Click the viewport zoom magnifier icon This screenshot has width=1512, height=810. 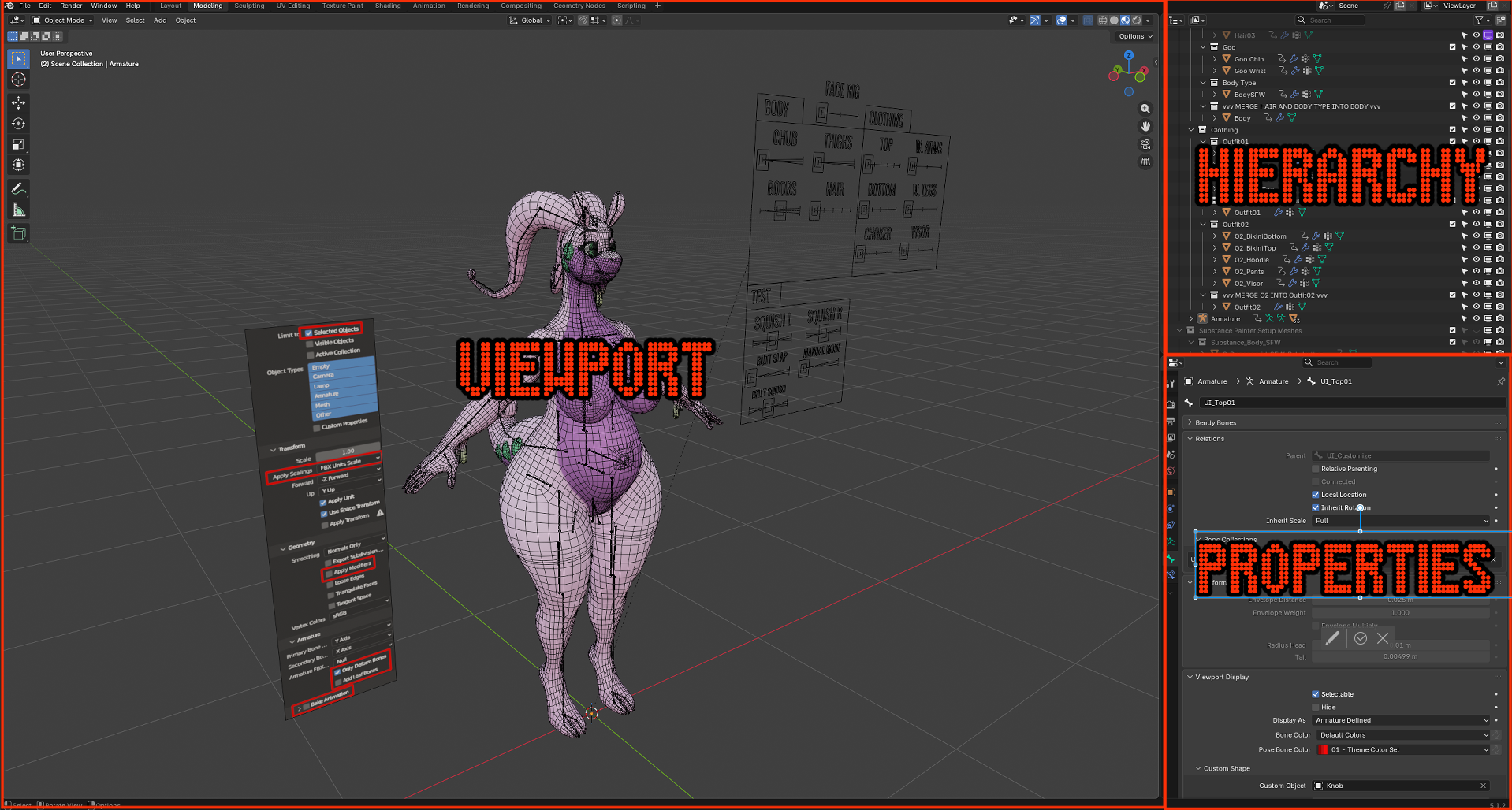coord(1145,109)
